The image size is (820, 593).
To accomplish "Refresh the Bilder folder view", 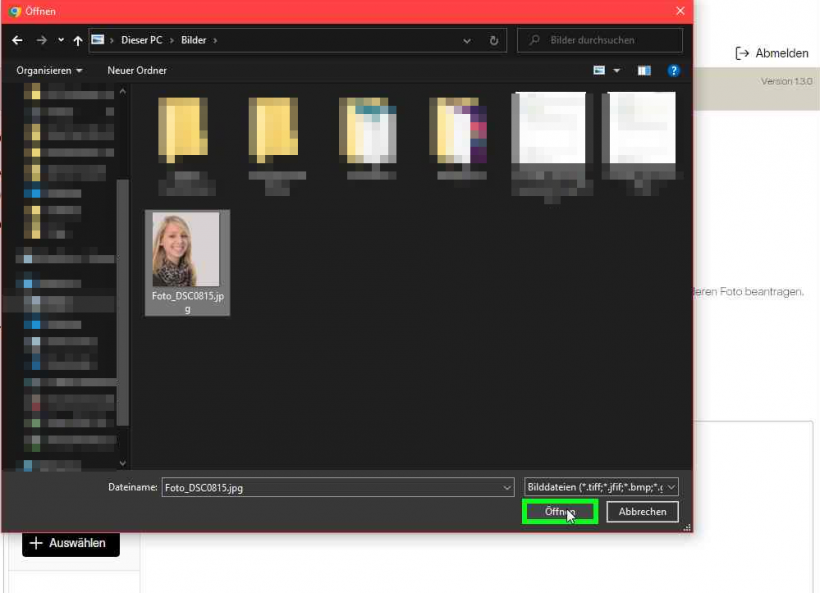I will coord(494,41).
